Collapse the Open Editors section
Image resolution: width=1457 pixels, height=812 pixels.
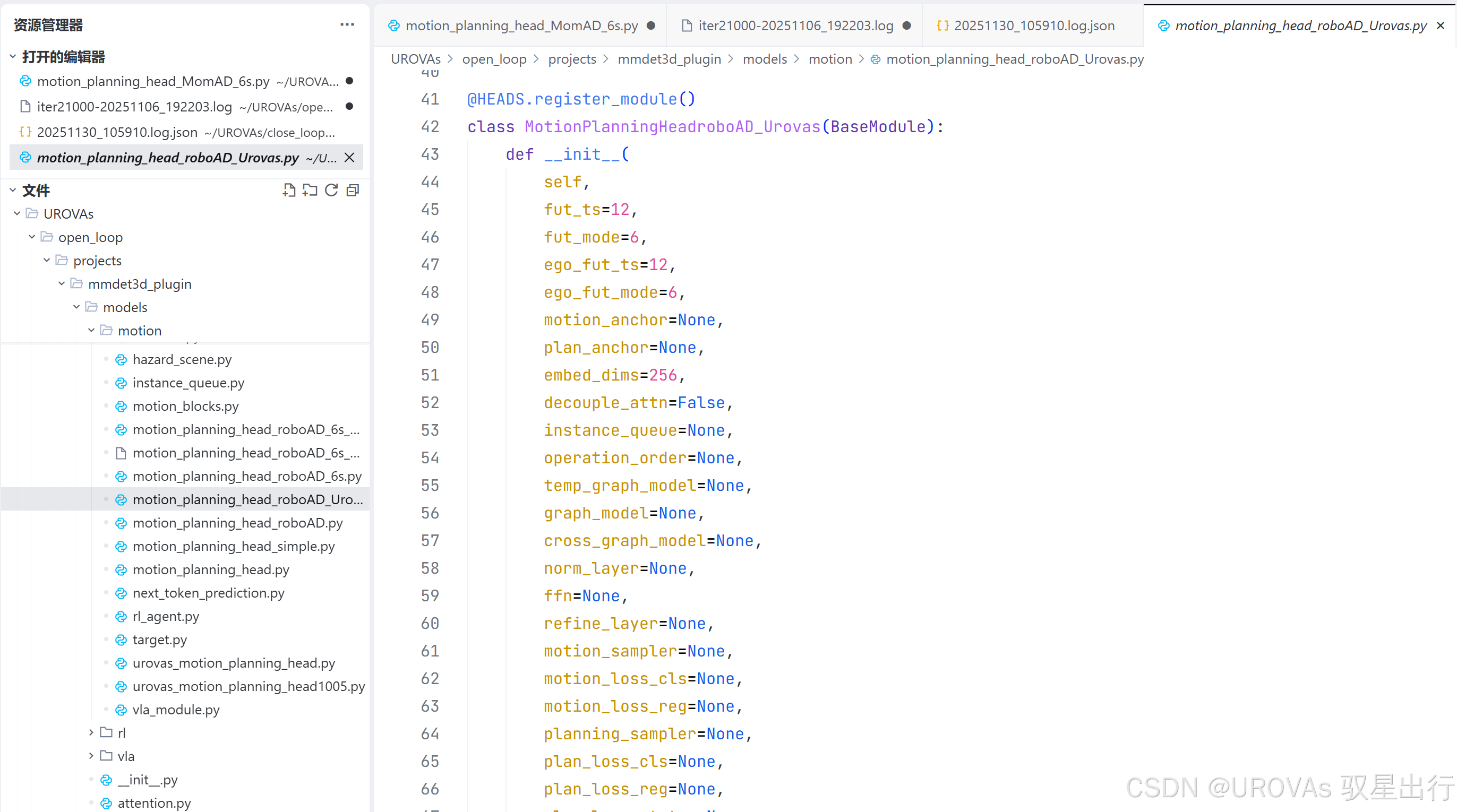[13, 57]
